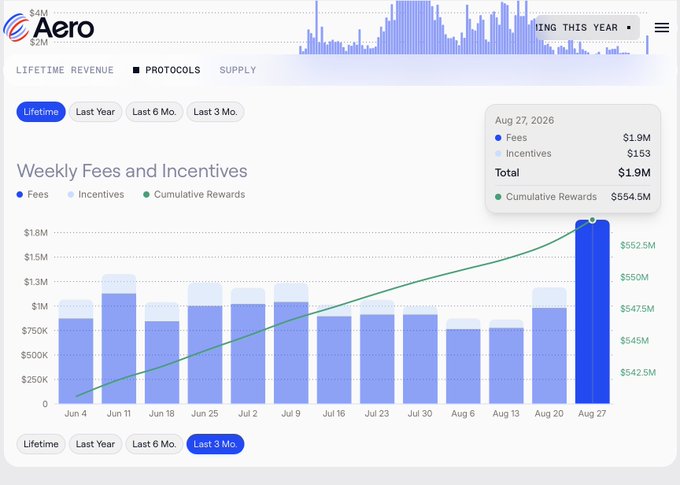Click the Jun 25 bar
Image resolution: width=680 pixels, height=485 pixels.
[x=205, y=344]
